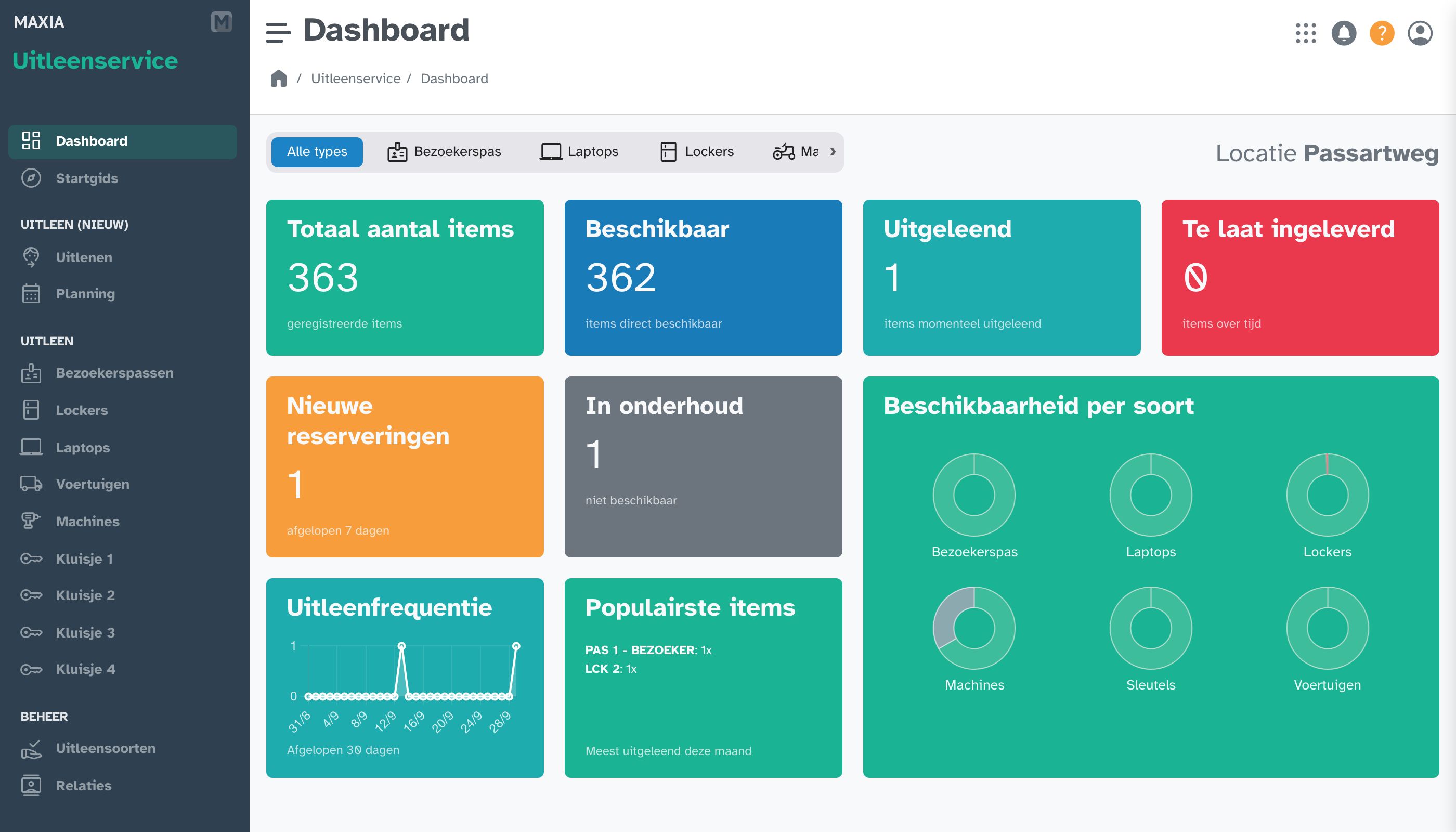Open Planning in the sidebar
This screenshot has width=1456, height=832.
pyautogui.click(x=123, y=294)
